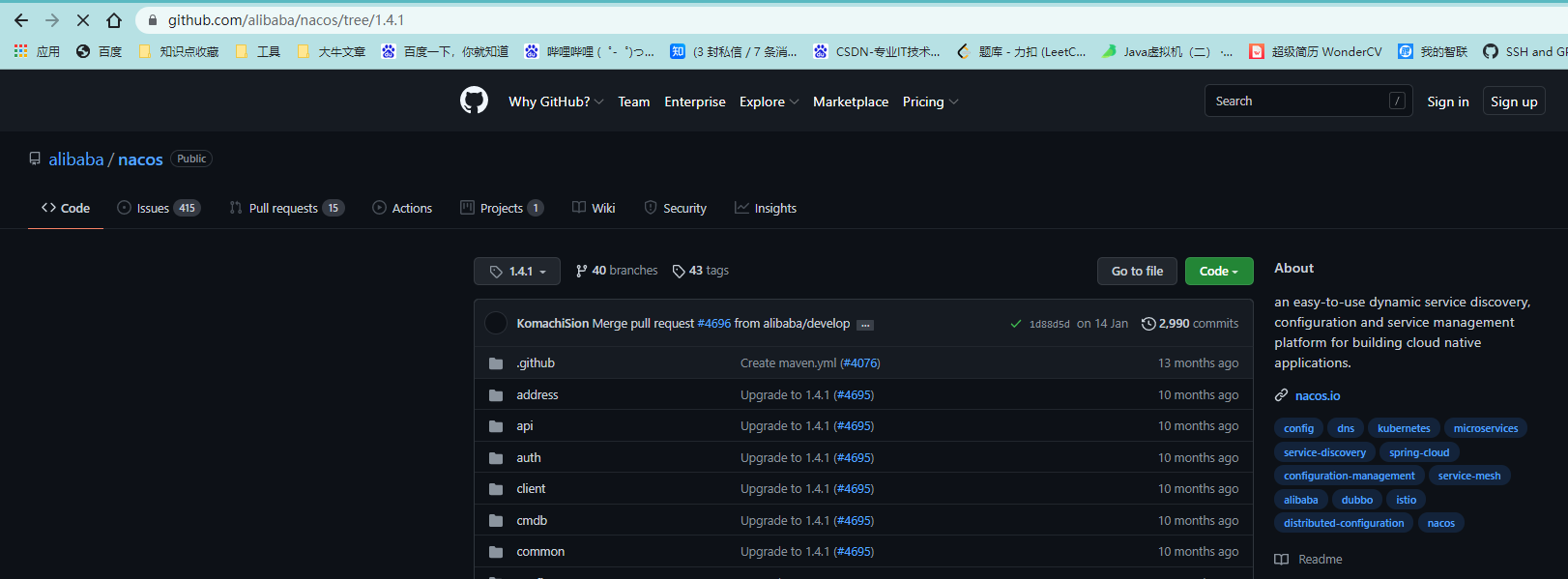1568x579 pixels.
Task: Click the Sign in link
Action: click(1448, 101)
